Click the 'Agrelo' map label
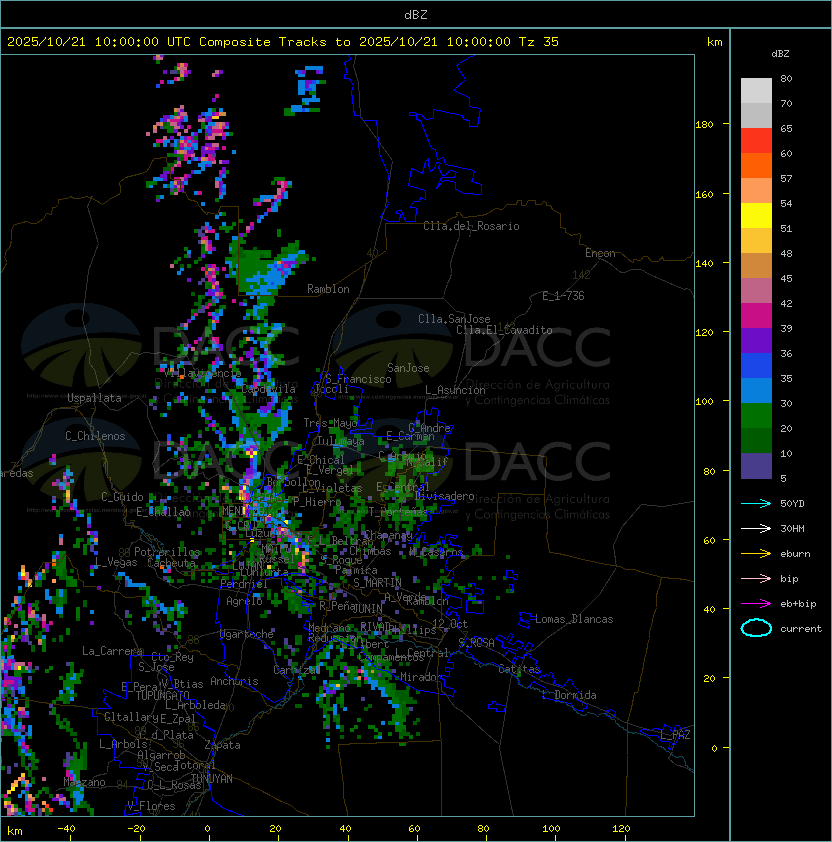Image resolution: width=832 pixels, height=842 pixels. coord(244,601)
